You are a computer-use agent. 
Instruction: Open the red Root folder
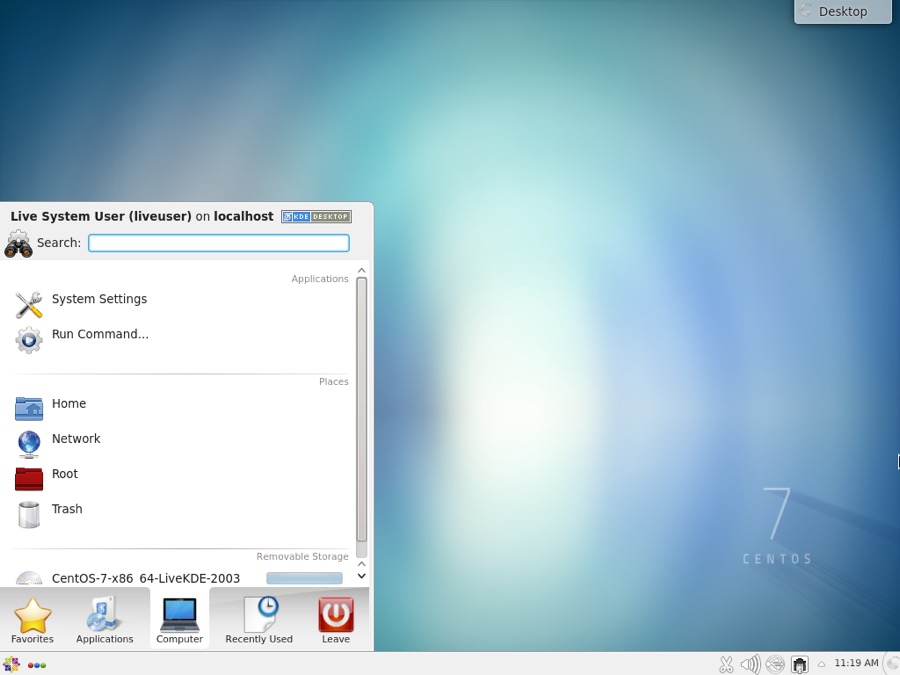click(181, 479)
